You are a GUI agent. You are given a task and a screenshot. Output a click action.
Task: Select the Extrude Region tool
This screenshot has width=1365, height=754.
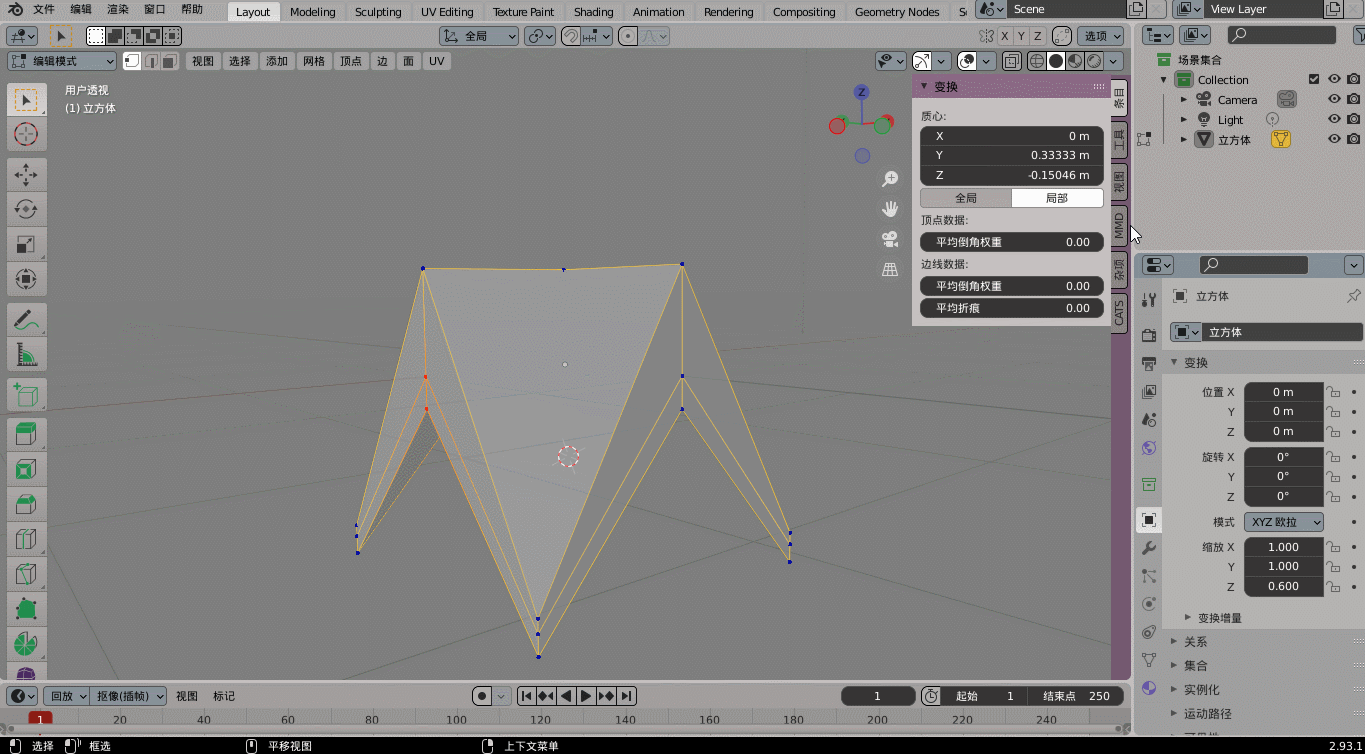(27, 435)
